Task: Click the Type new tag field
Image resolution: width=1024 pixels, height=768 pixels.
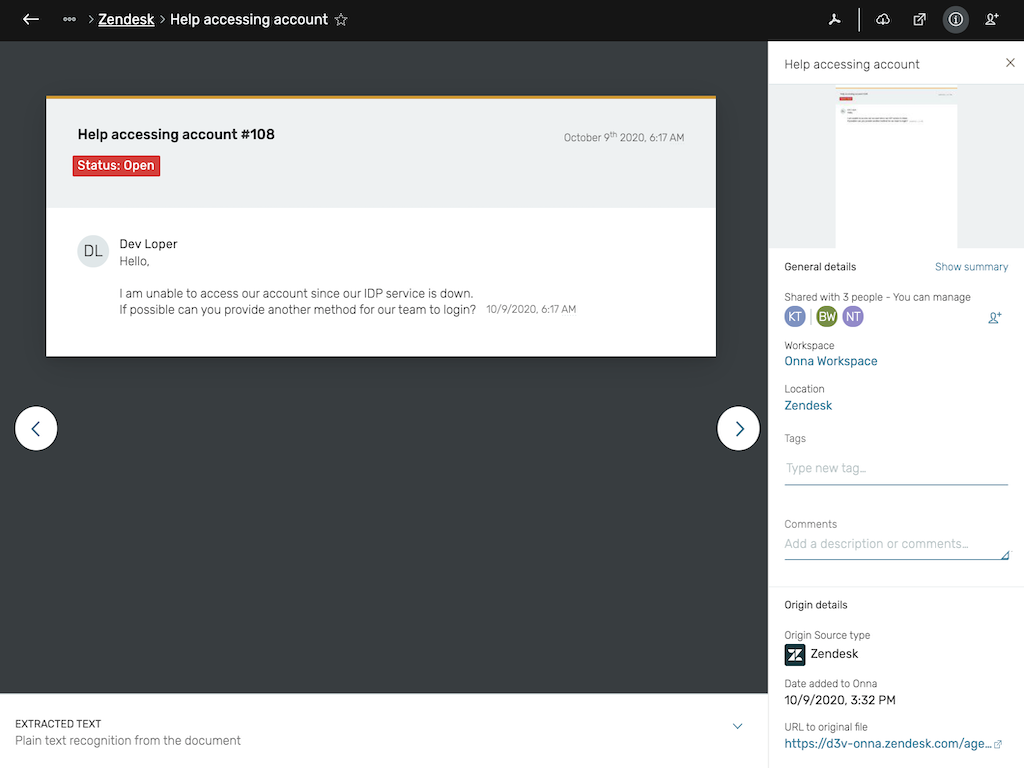Action: [x=896, y=468]
